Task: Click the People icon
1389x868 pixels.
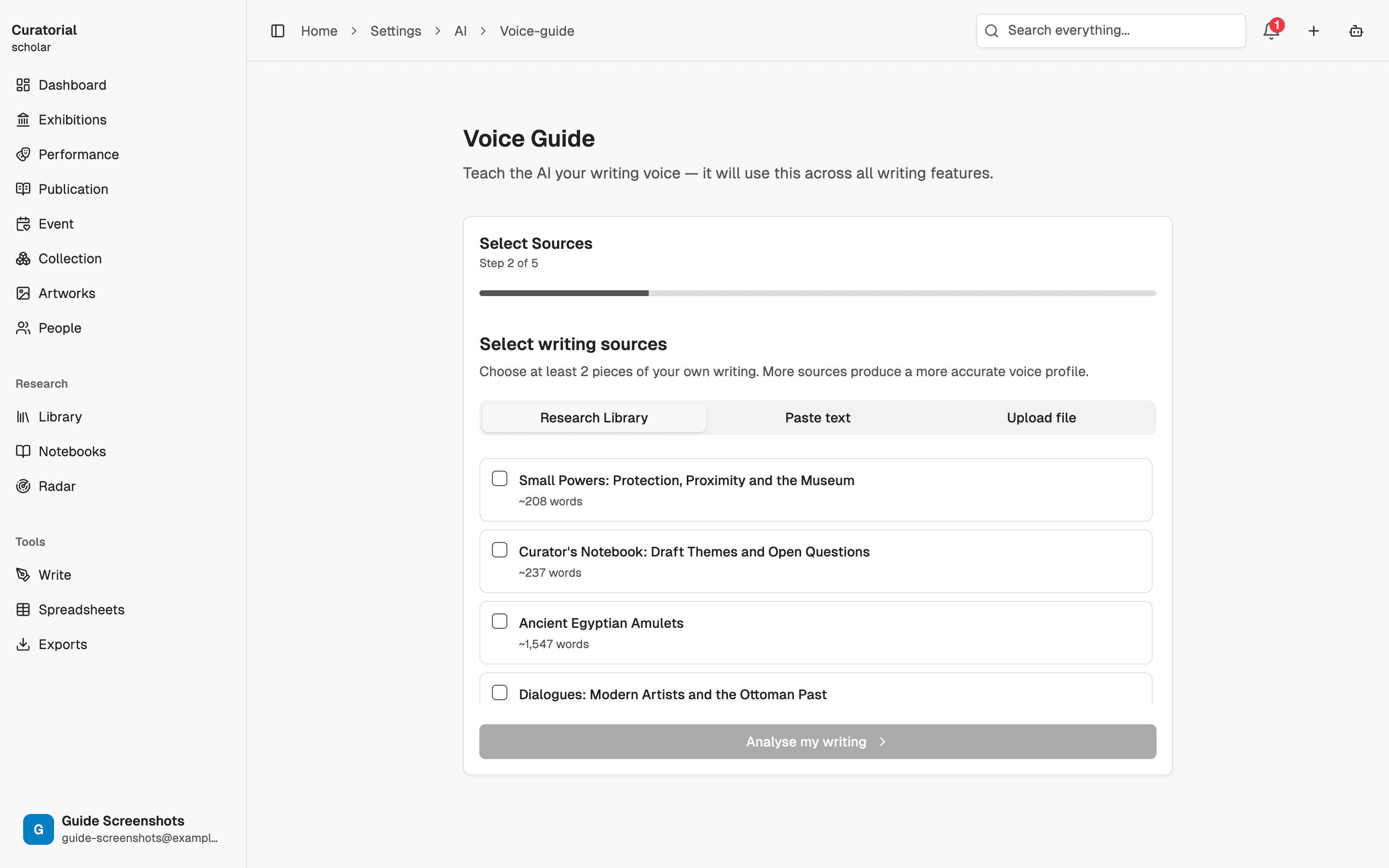Action: pyautogui.click(x=23, y=328)
